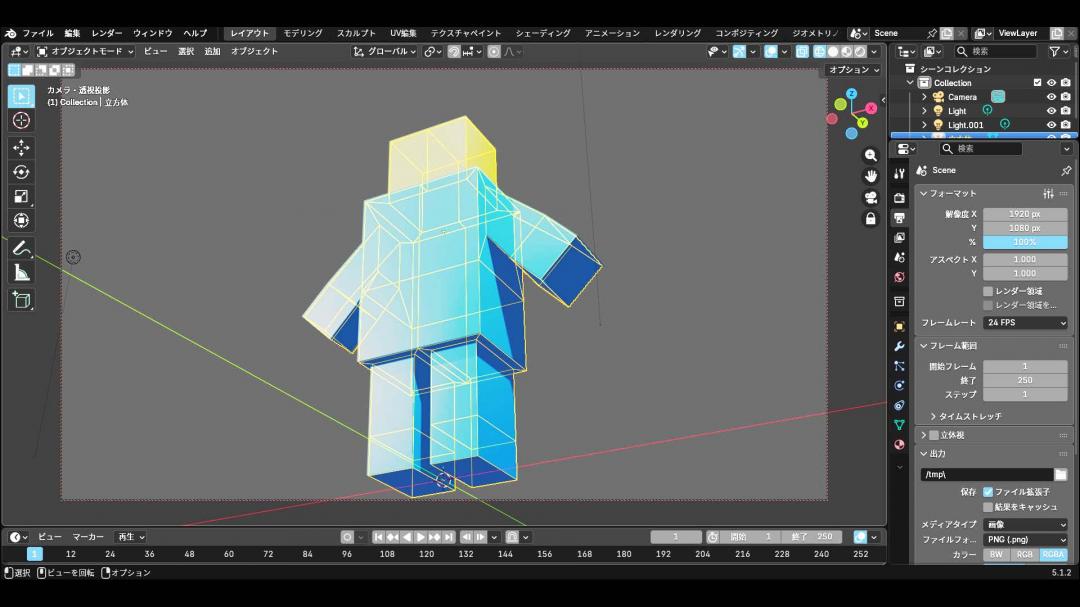Open the PNG file format dropdown
The width and height of the screenshot is (1080, 607).
click(x=1025, y=539)
